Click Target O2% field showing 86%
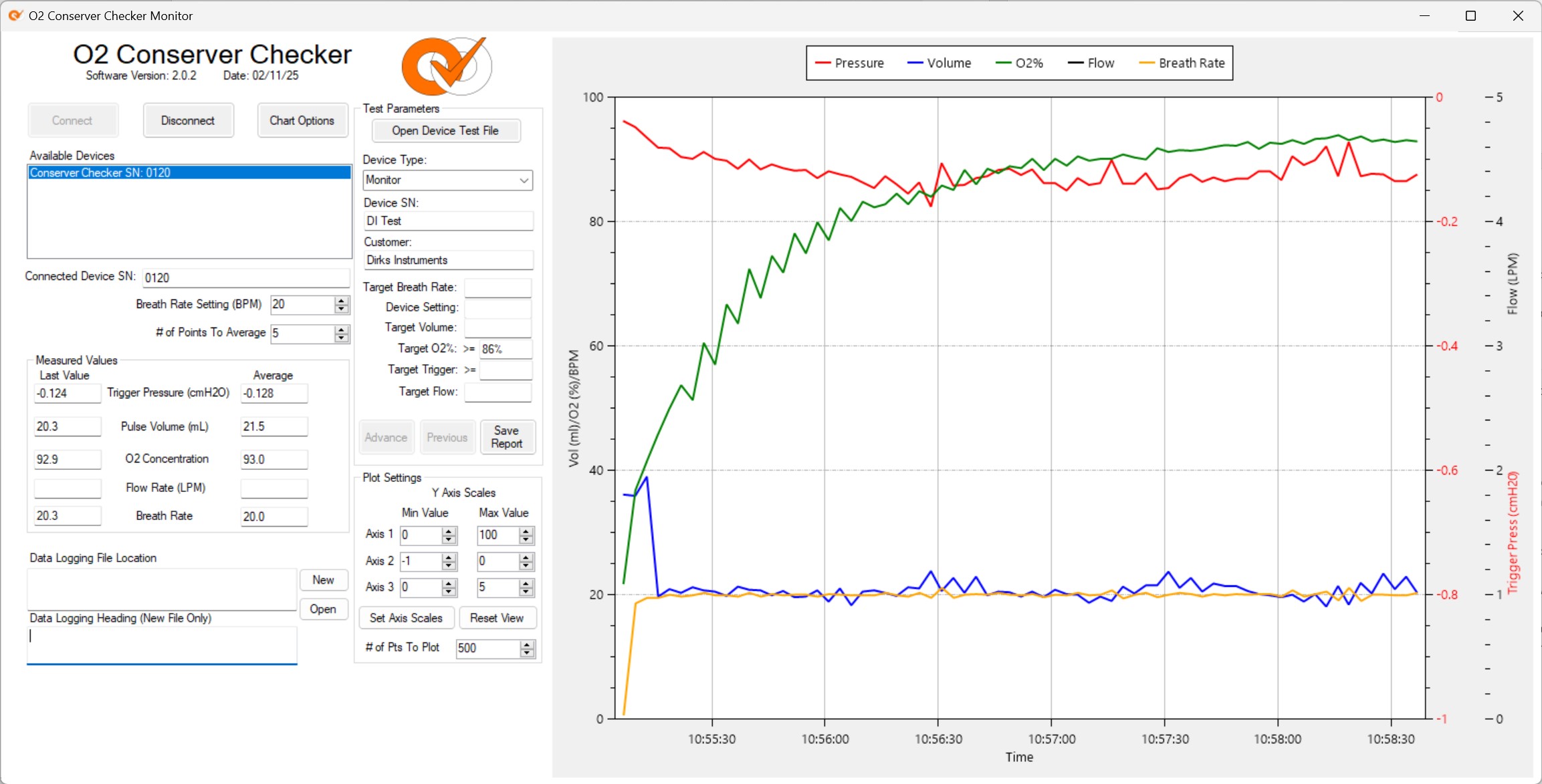 coord(506,349)
